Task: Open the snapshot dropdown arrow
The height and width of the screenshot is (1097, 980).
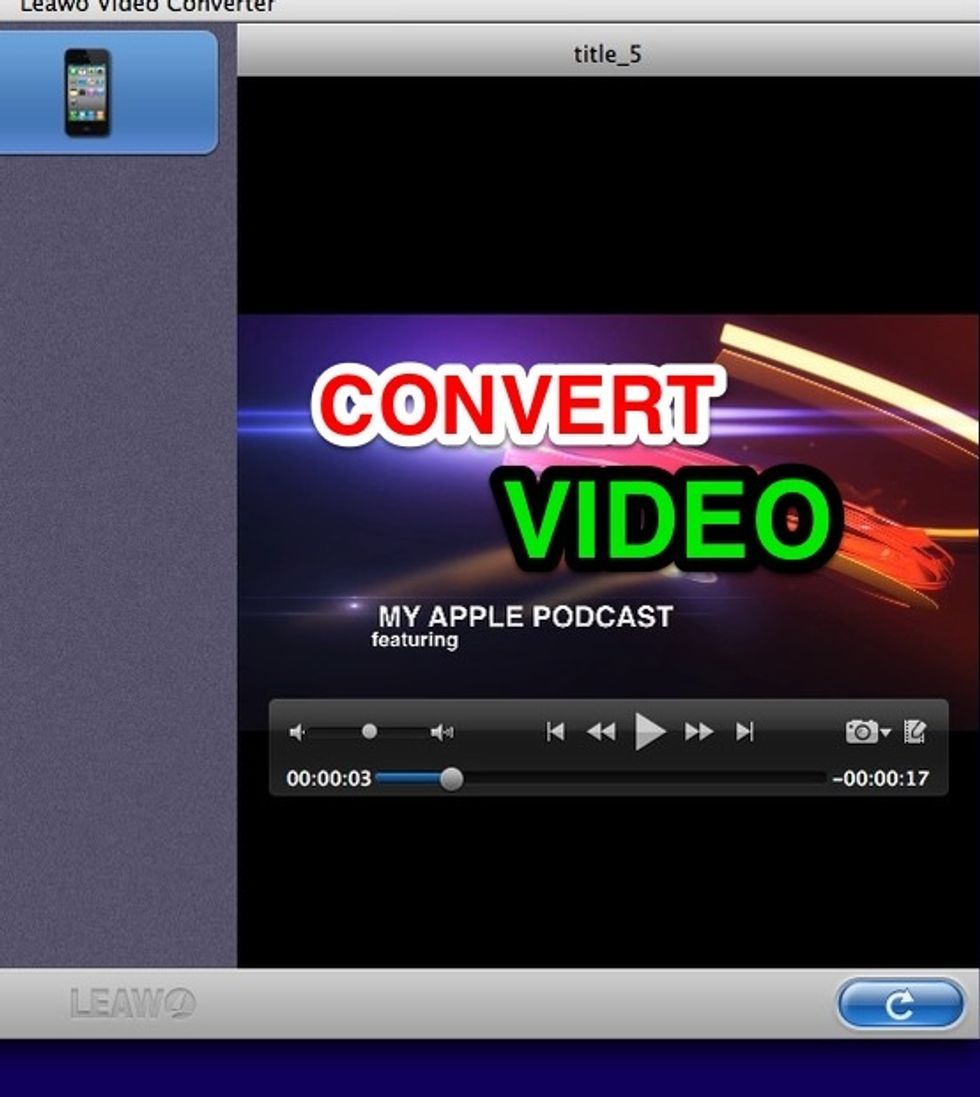Action: (886, 732)
